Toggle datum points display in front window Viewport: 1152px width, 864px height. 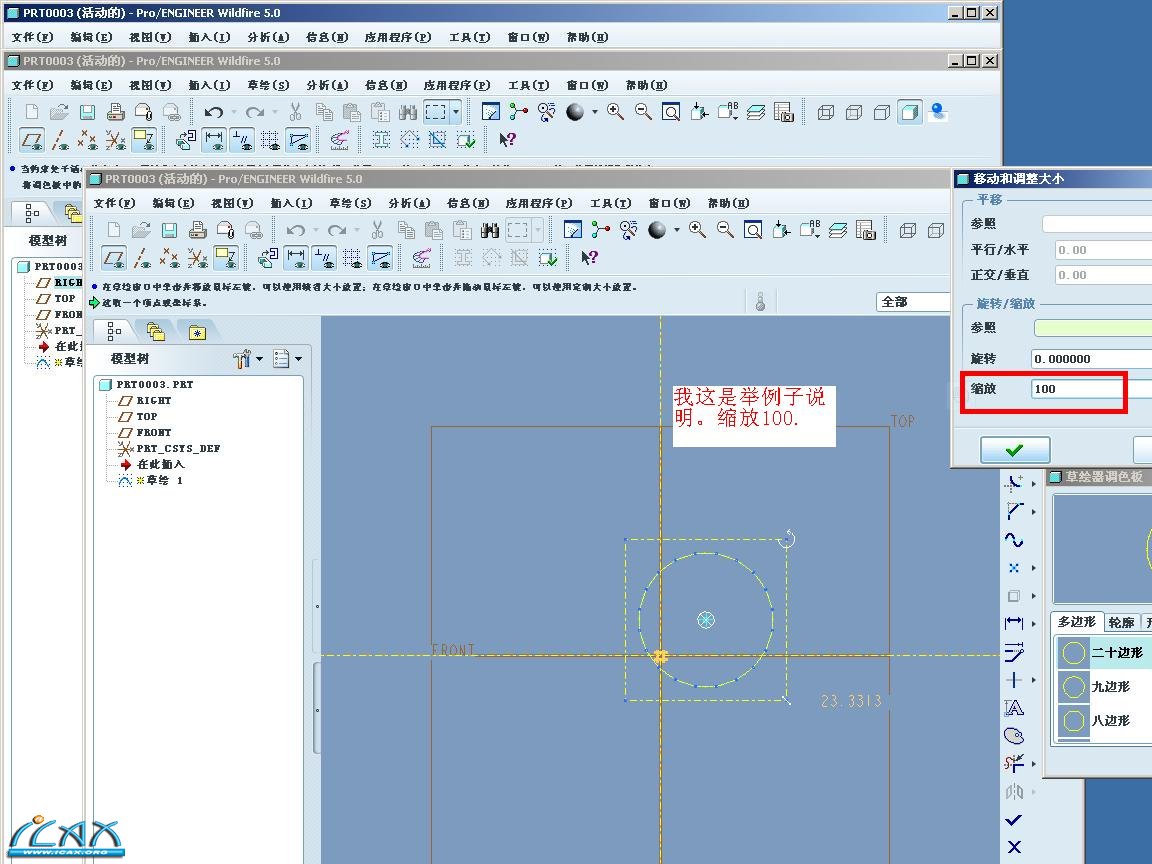pyautogui.click(x=170, y=257)
